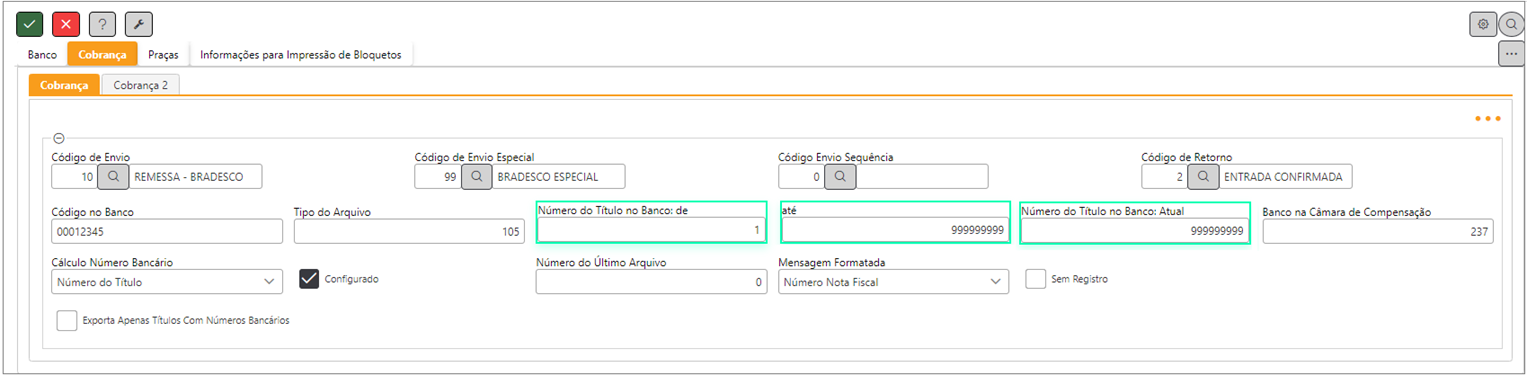
Task: Open the Cobrança 2 sub-tab
Action: (140, 86)
